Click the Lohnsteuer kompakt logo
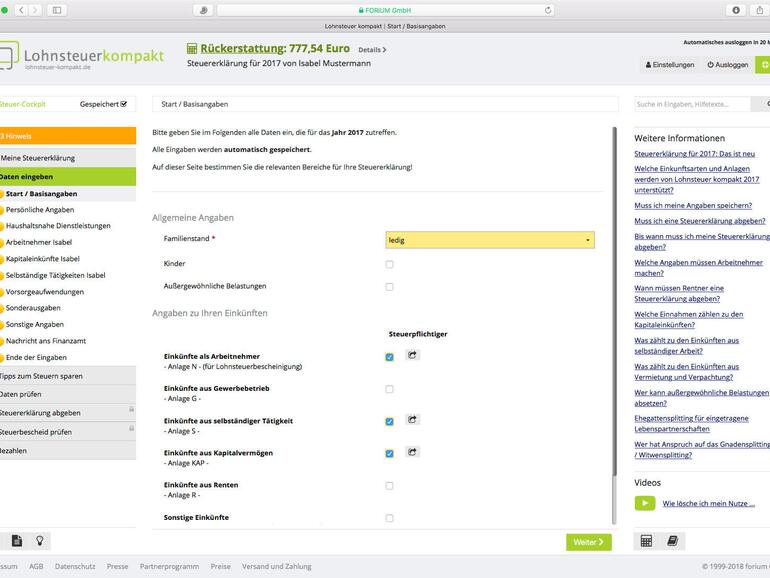This screenshot has width=770, height=578. tap(82, 56)
